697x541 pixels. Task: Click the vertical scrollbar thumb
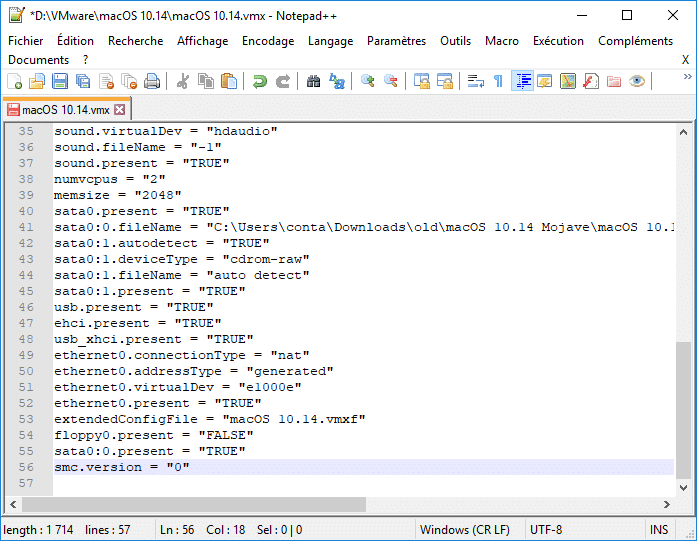tap(683, 410)
